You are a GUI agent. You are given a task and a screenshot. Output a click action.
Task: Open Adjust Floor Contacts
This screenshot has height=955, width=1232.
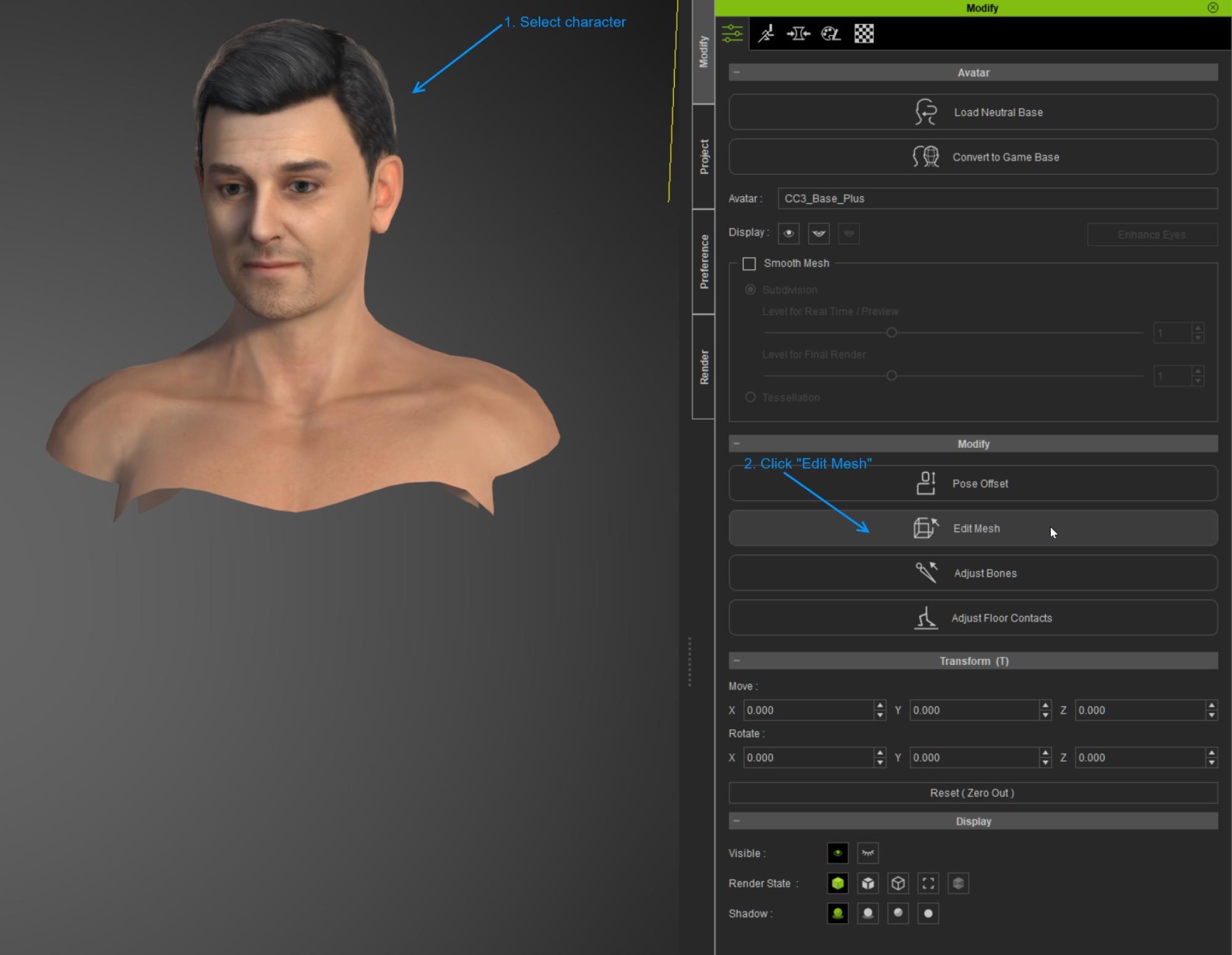973,618
